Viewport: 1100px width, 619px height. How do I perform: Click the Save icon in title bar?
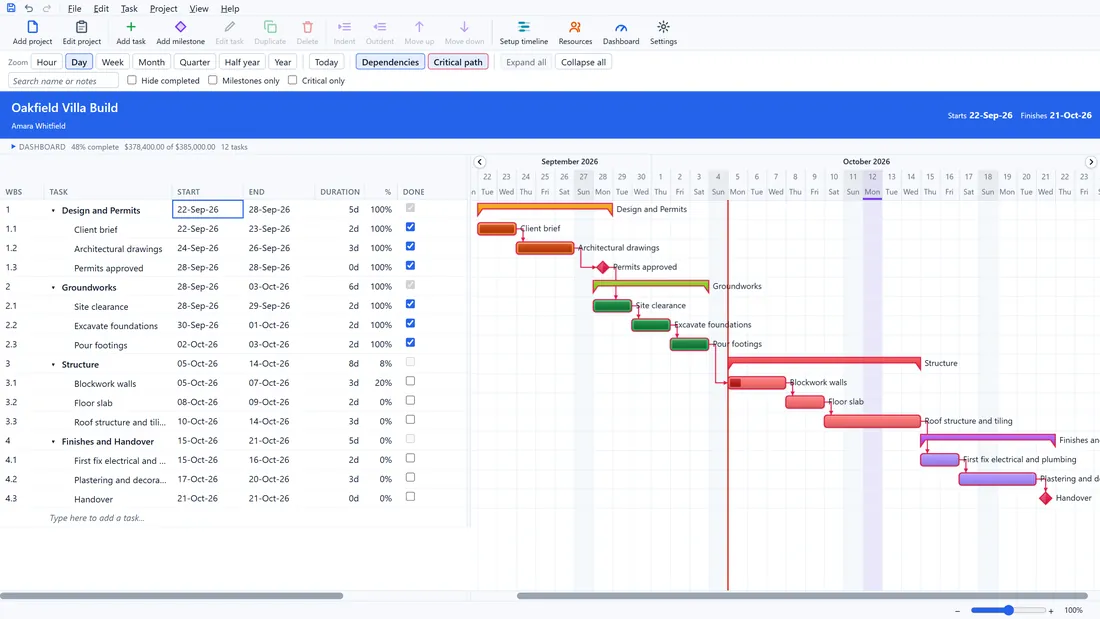click(11, 8)
